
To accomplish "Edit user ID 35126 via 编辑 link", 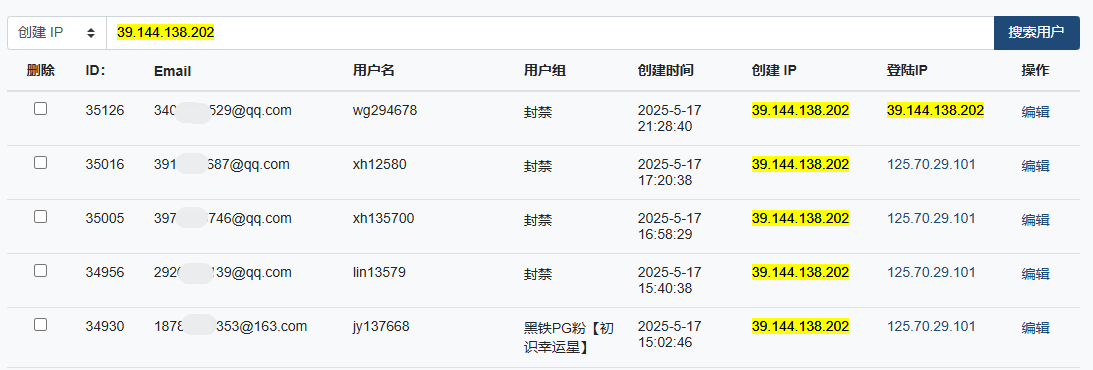I will pos(1035,111).
